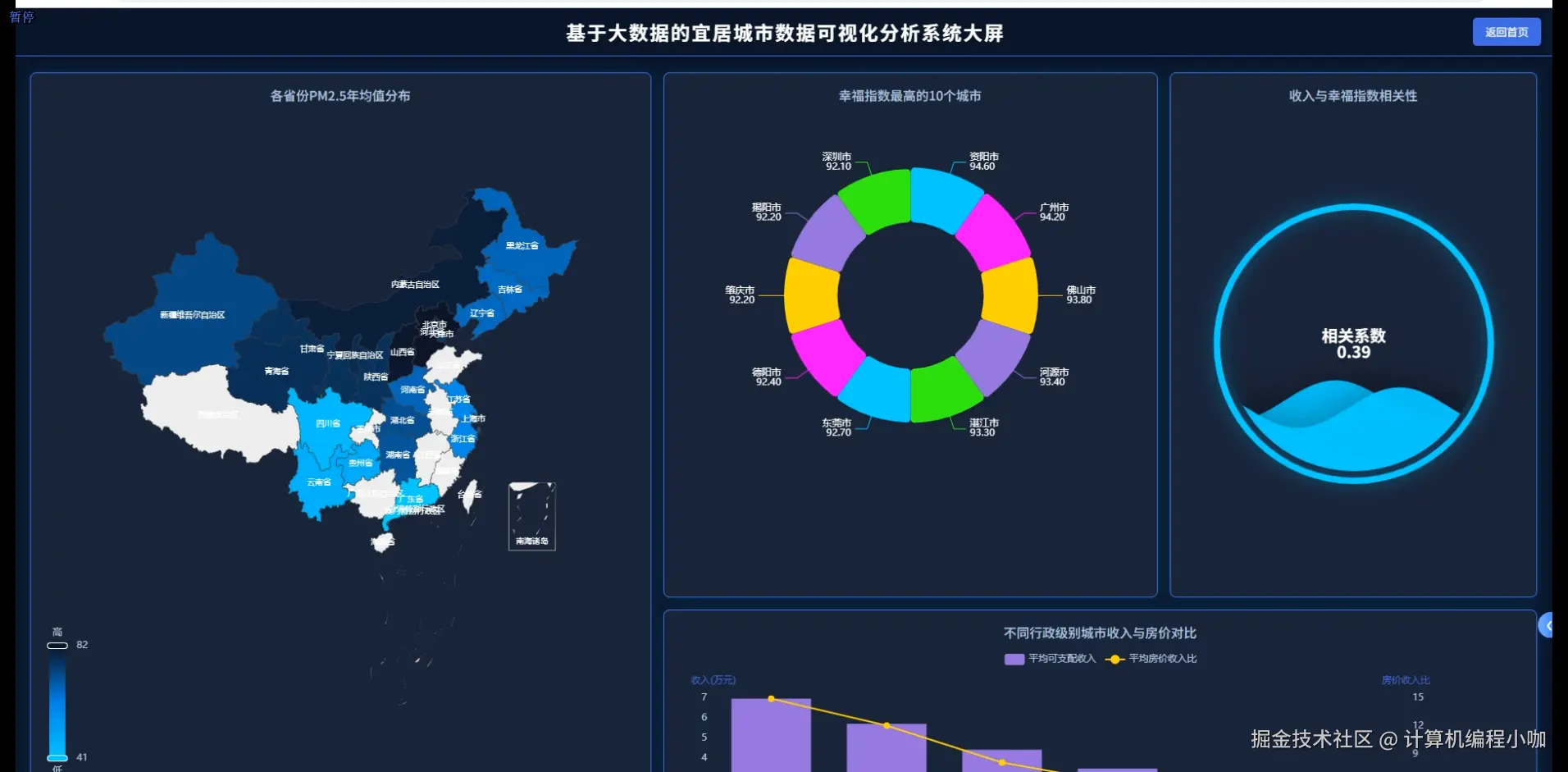
Task: Select 青海省 region on map
Action: coord(276,372)
